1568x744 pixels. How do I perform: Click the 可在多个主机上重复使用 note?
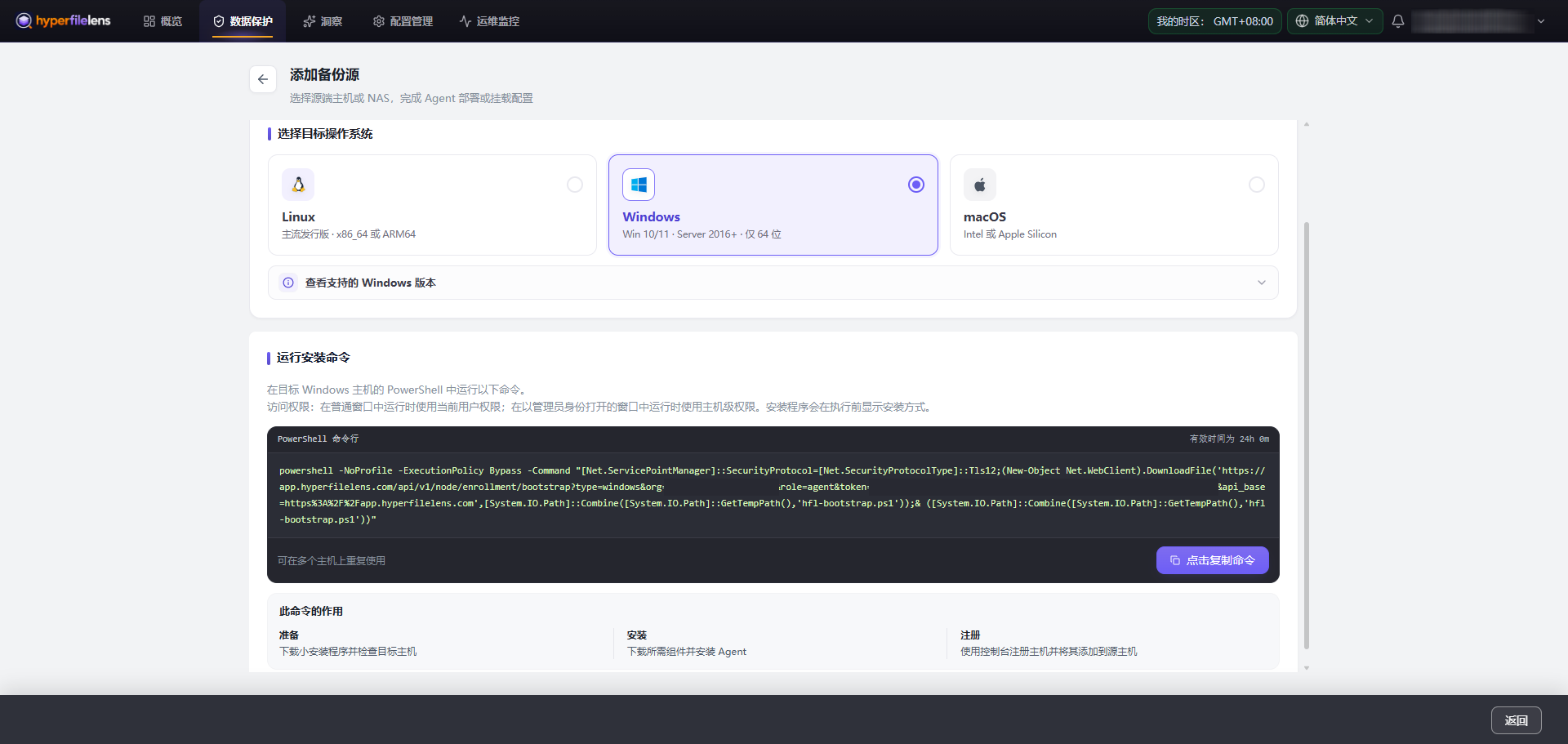pos(332,561)
